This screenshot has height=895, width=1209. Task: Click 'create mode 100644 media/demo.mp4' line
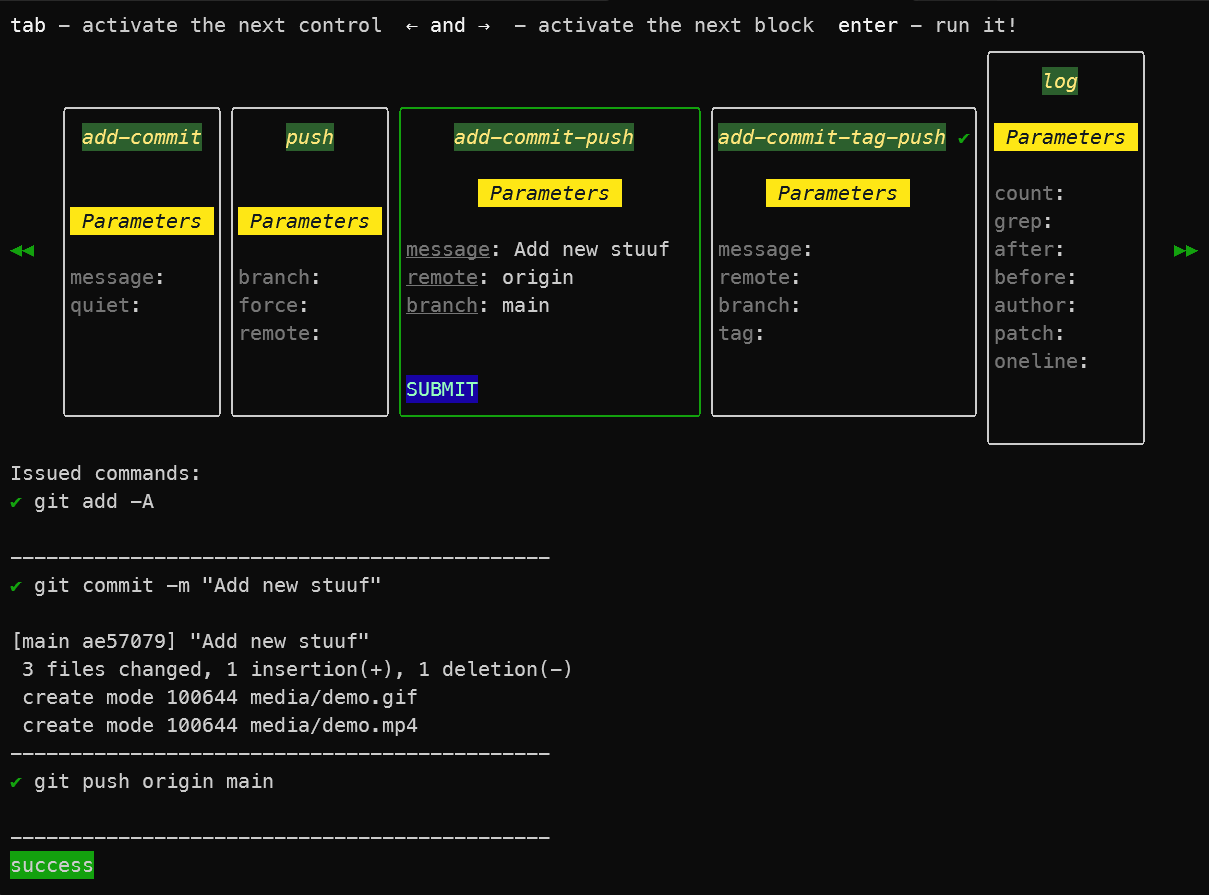220,725
